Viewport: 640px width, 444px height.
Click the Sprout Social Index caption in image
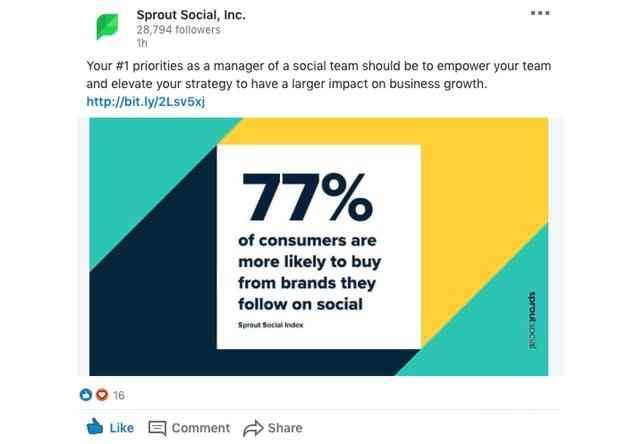pyautogui.click(x=271, y=325)
